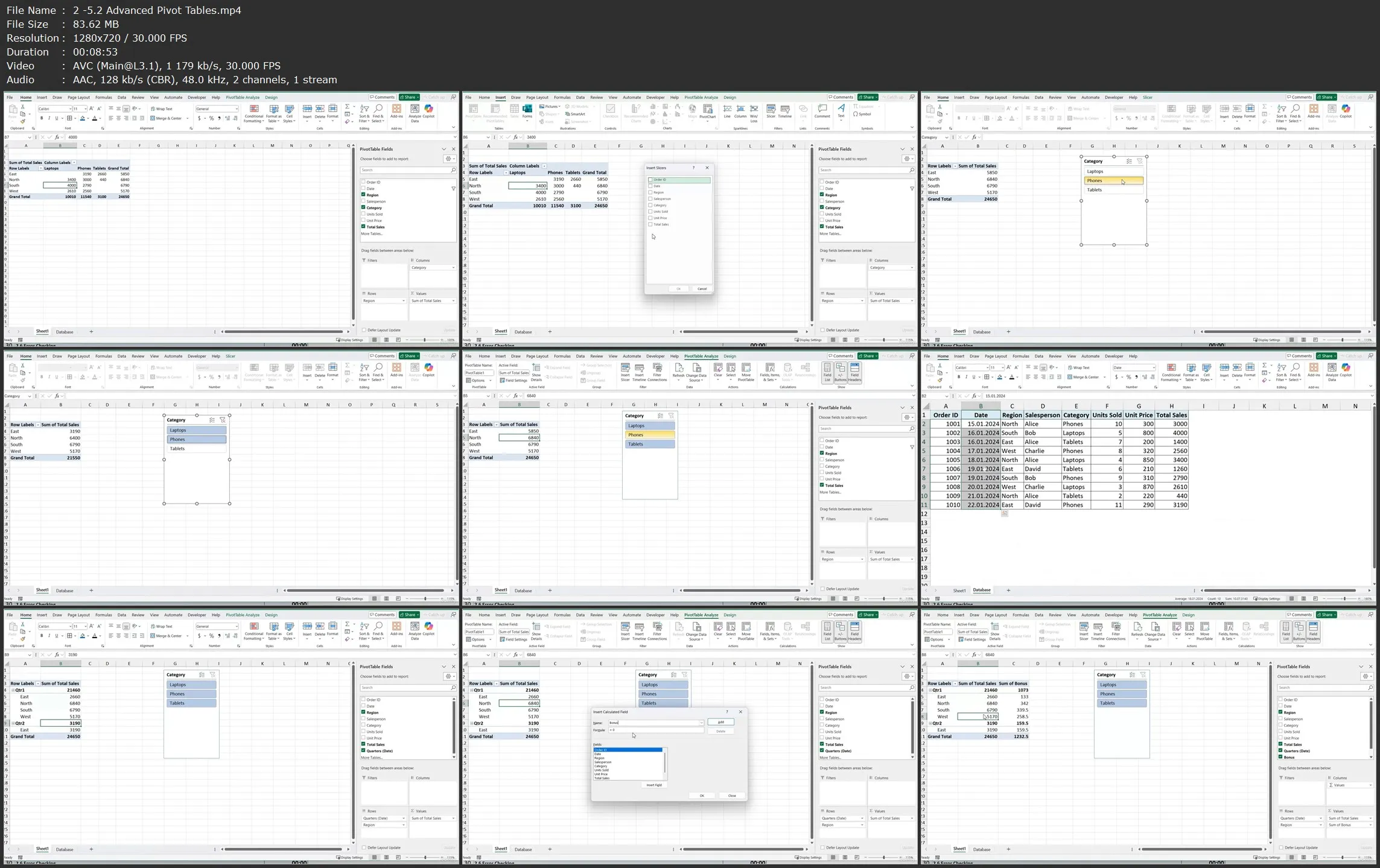The height and width of the screenshot is (868, 1380).
Task: Click Pictures on the Insert ribbon
Action: [x=550, y=107]
